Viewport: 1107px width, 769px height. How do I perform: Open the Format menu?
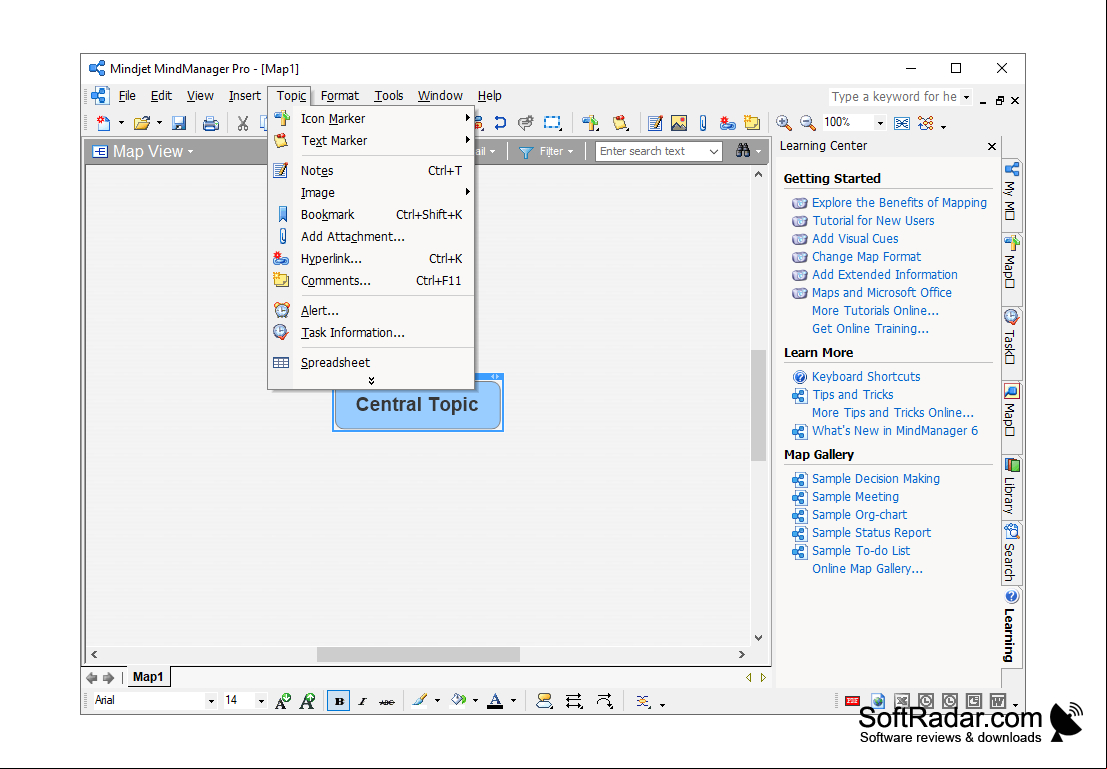click(340, 95)
